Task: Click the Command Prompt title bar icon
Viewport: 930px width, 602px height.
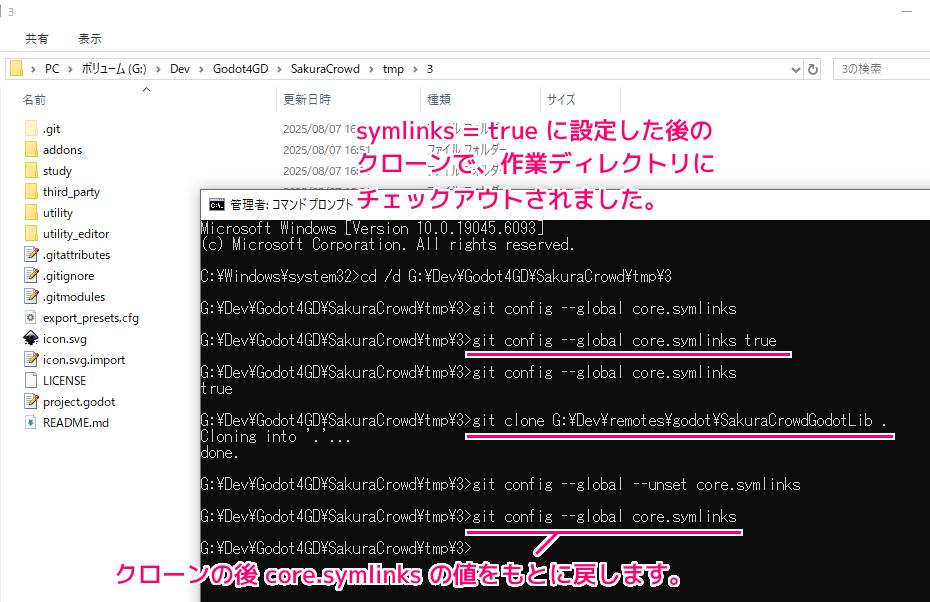Action: point(216,205)
